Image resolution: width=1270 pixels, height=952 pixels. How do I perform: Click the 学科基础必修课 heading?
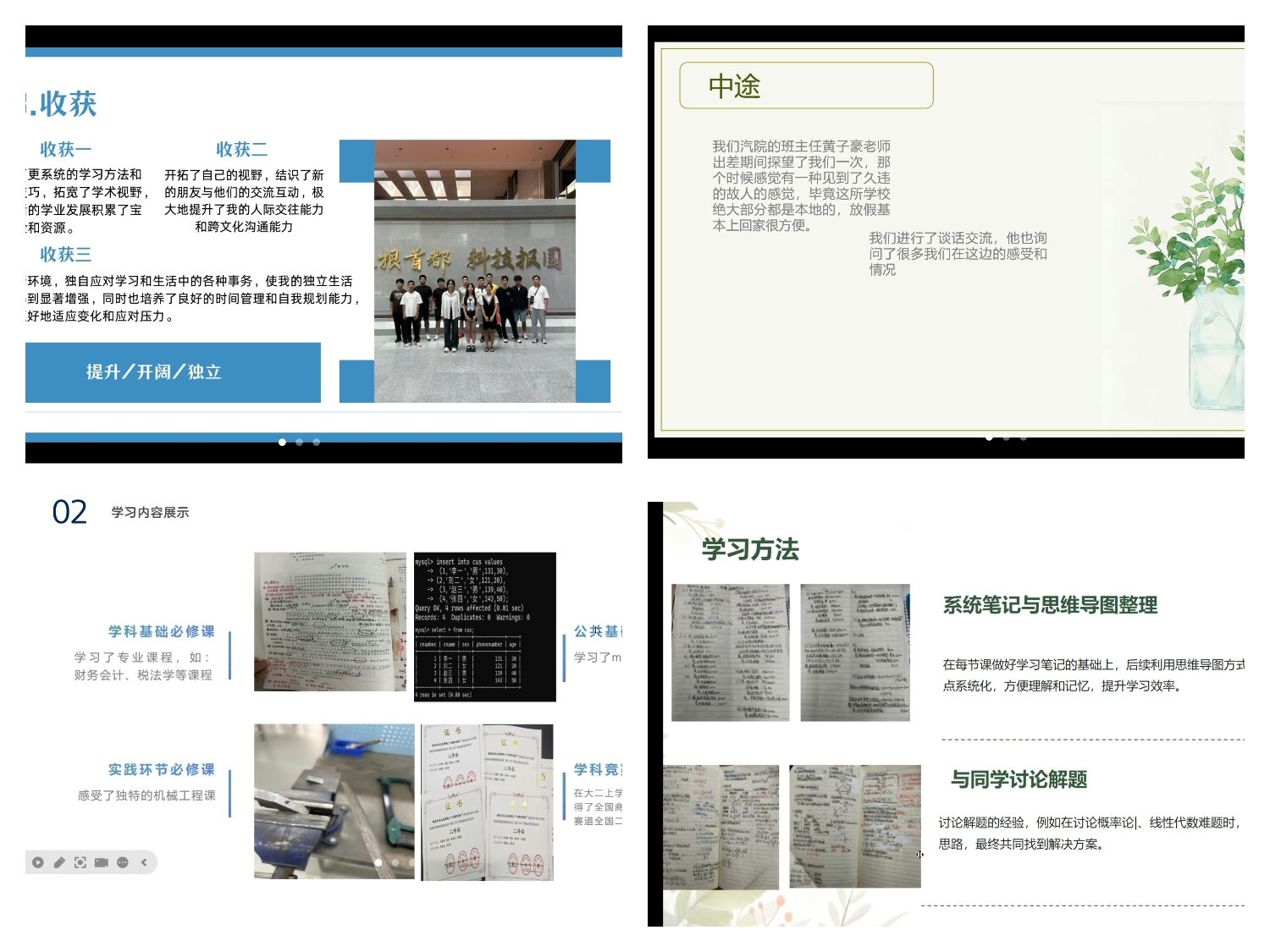click(161, 631)
